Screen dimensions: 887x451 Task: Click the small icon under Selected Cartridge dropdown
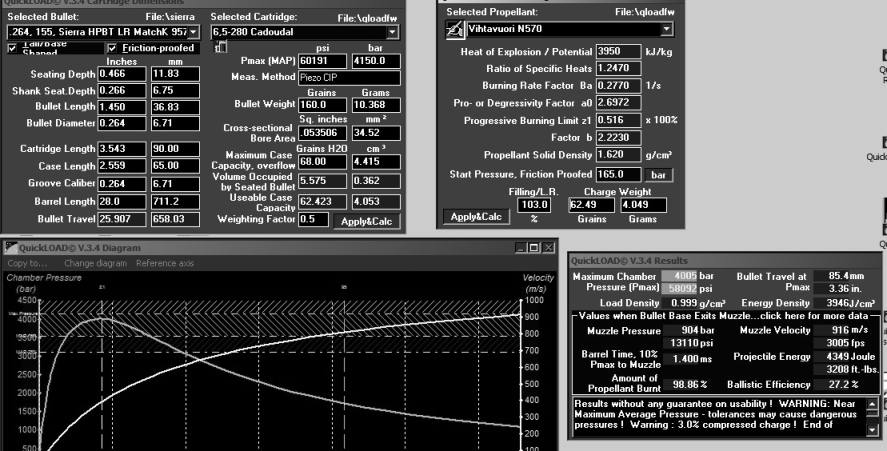(220, 47)
